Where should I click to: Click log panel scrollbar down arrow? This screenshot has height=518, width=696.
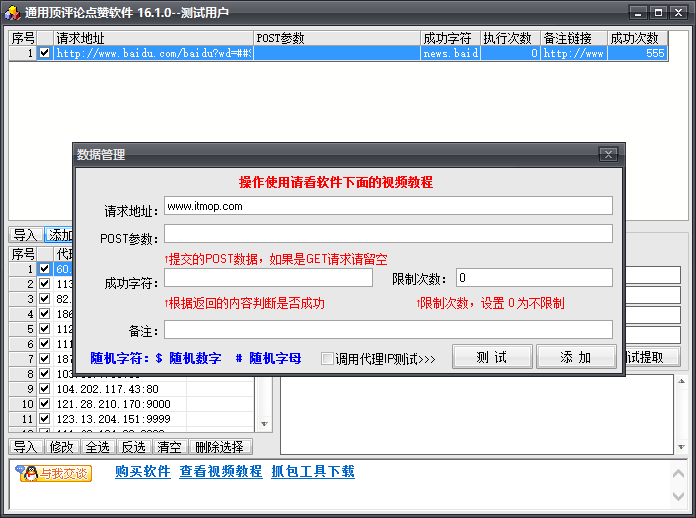point(681,447)
